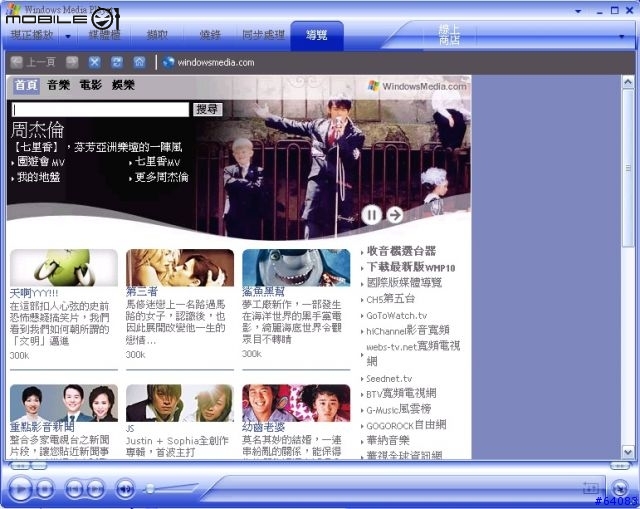Click the 幼齒老婆 thumbnail
Viewport: 640px width, 509px height.
(x=296, y=403)
